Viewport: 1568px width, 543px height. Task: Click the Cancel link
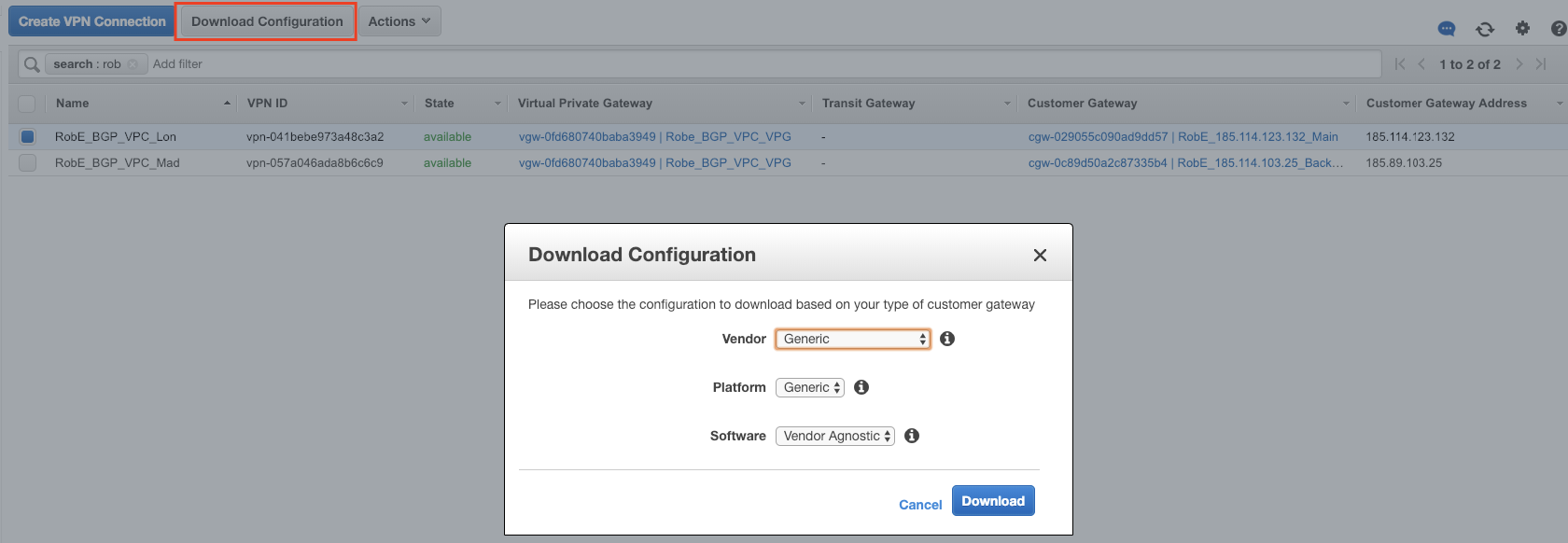click(x=919, y=505)
